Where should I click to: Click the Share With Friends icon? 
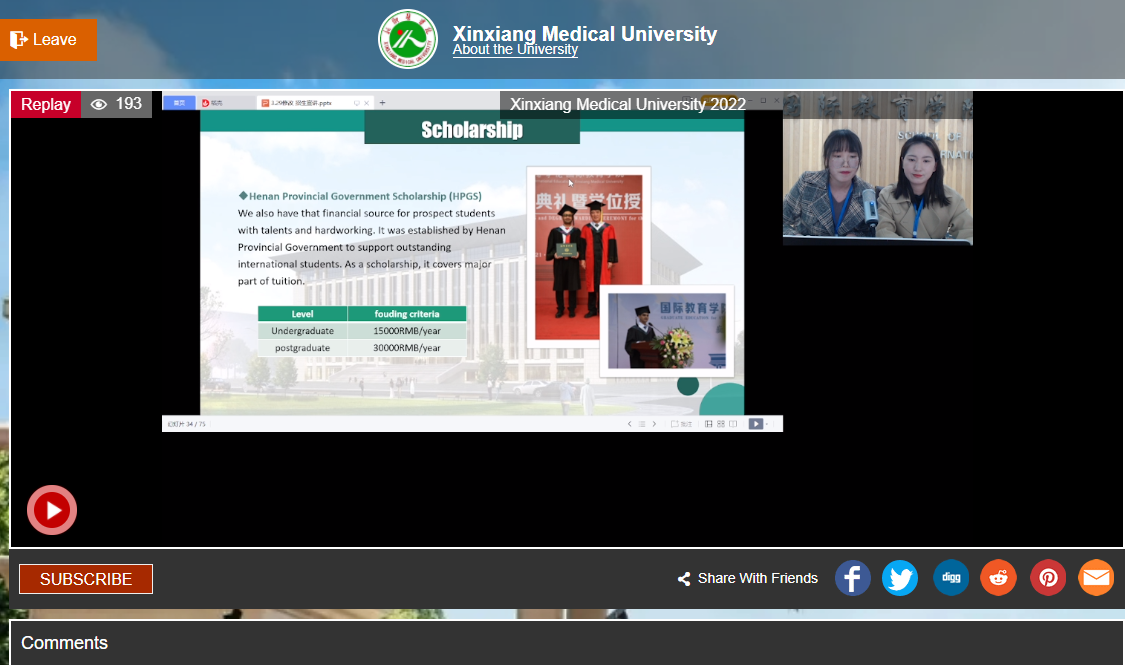pyautogui.click(x=684, y=579)
